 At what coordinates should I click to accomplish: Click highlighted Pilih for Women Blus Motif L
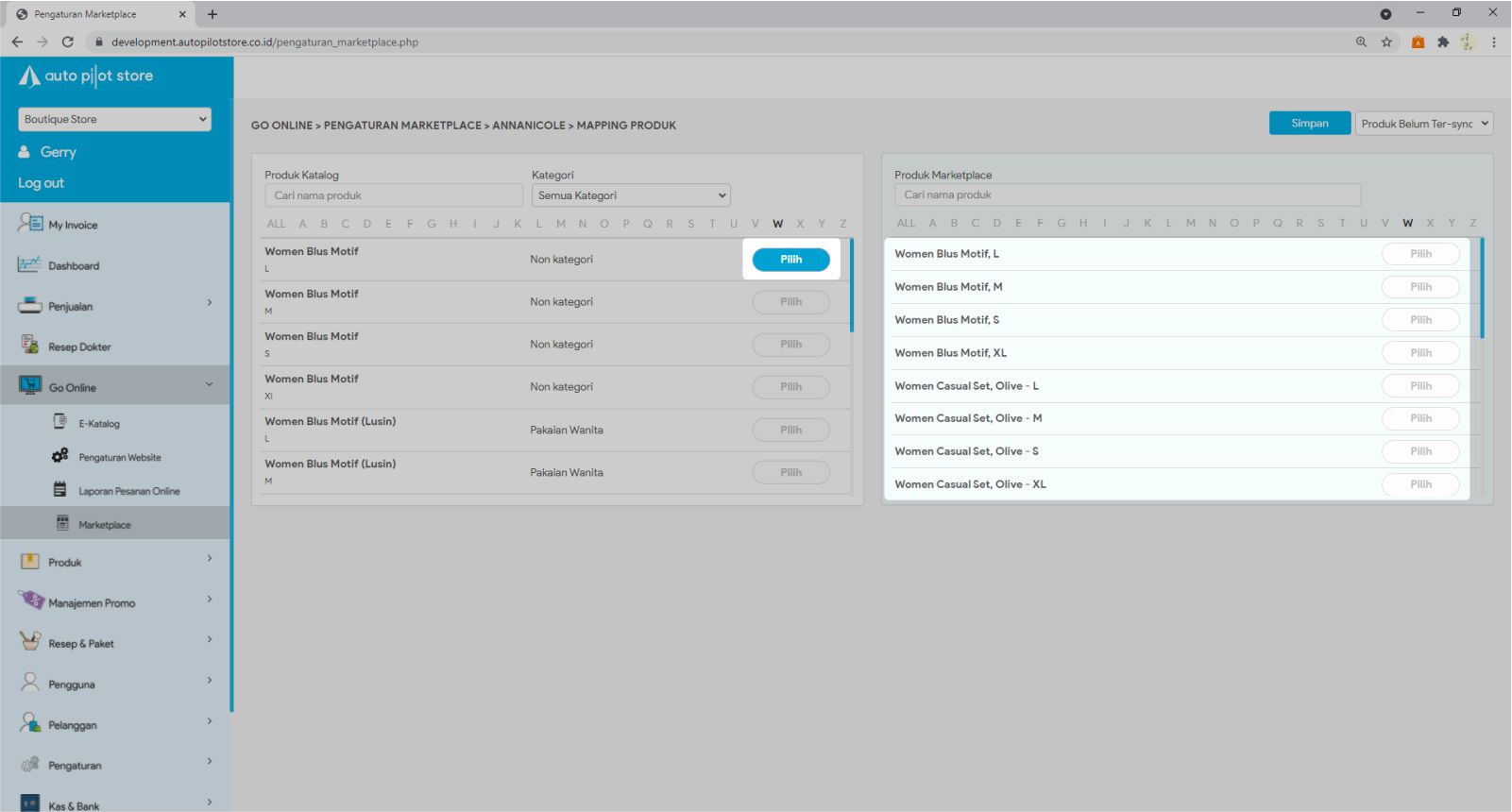click(790, 260)
